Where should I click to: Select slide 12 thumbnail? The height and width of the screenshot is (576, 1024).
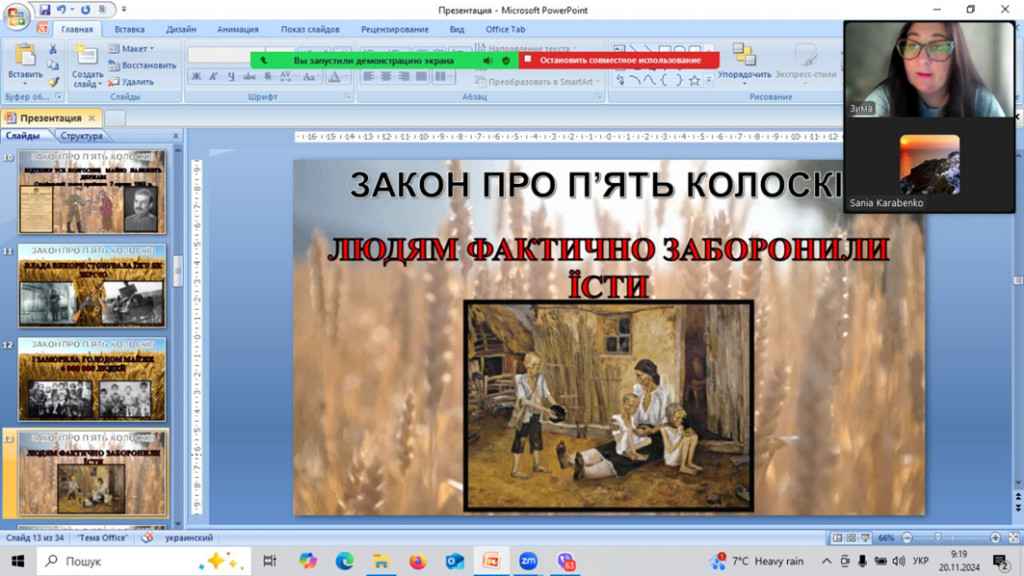pyautogui.click(x=92, y=379)
